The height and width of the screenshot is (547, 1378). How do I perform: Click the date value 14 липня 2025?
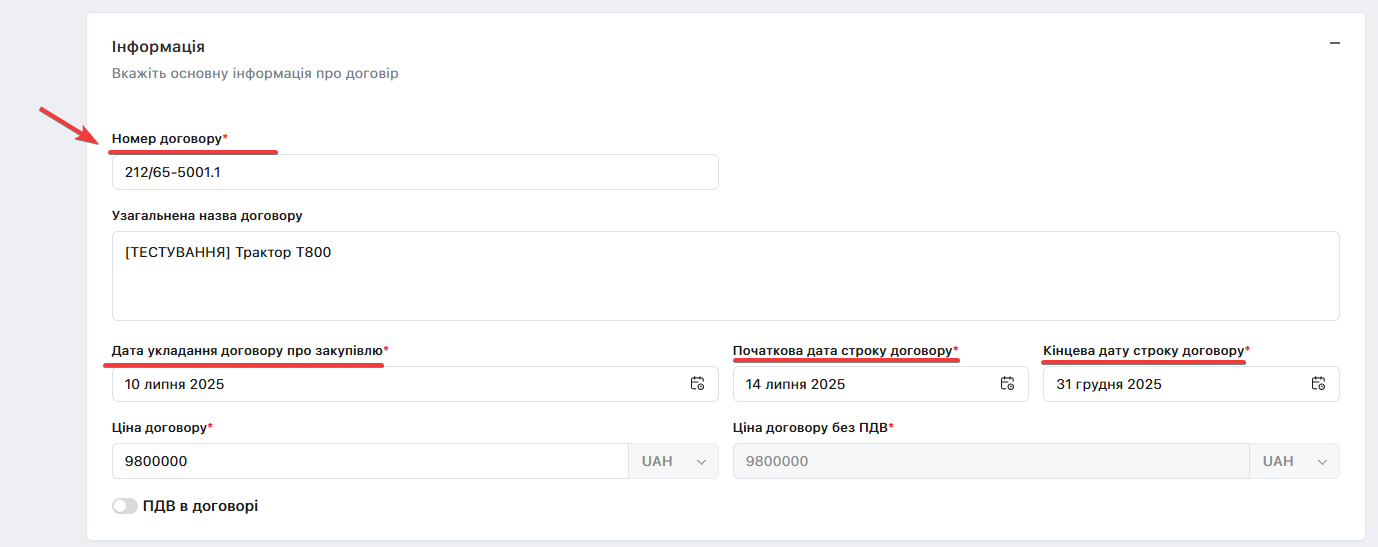[x=795, y=384]
